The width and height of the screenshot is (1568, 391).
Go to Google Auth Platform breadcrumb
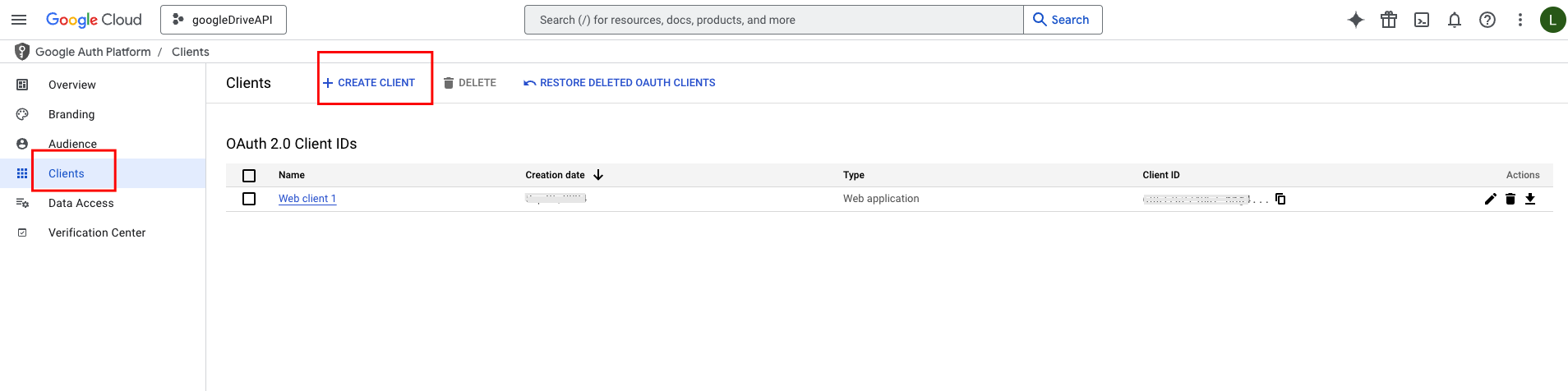coord(93,52)
